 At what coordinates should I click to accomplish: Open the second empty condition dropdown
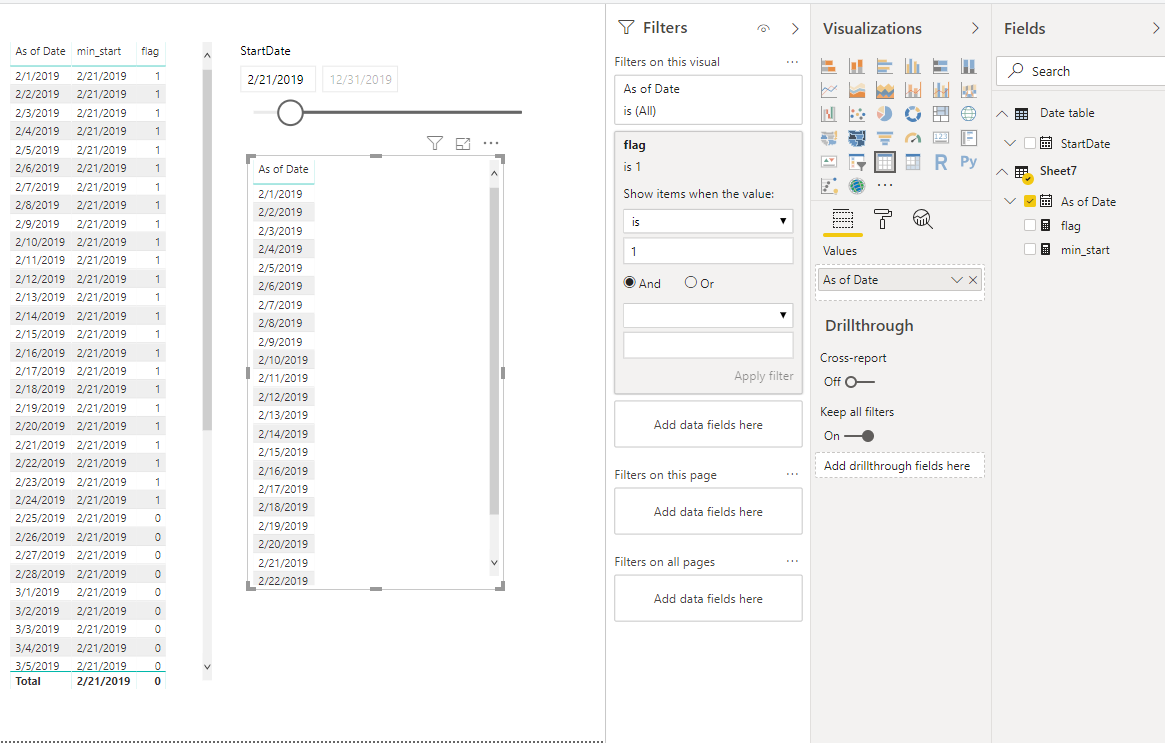click(x=708, y=315)
